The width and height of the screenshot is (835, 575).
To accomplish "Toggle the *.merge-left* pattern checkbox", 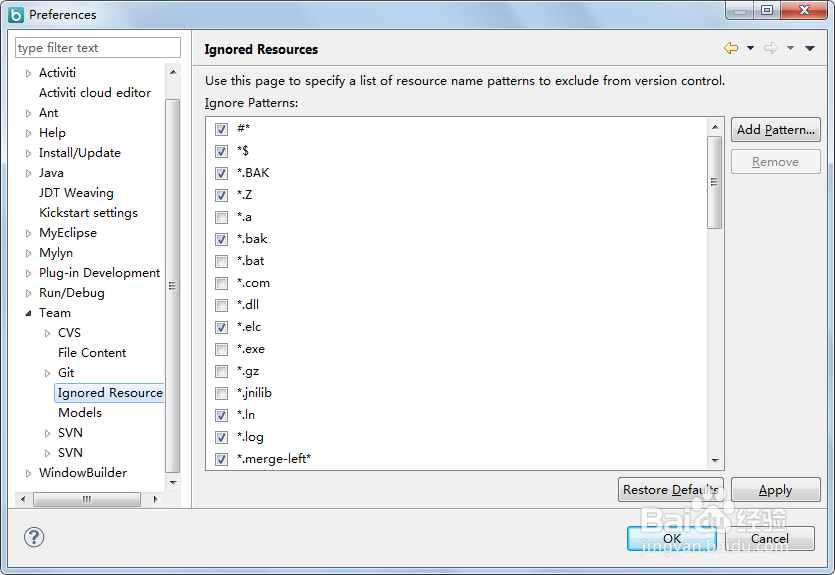I will [x=222, y=459].
